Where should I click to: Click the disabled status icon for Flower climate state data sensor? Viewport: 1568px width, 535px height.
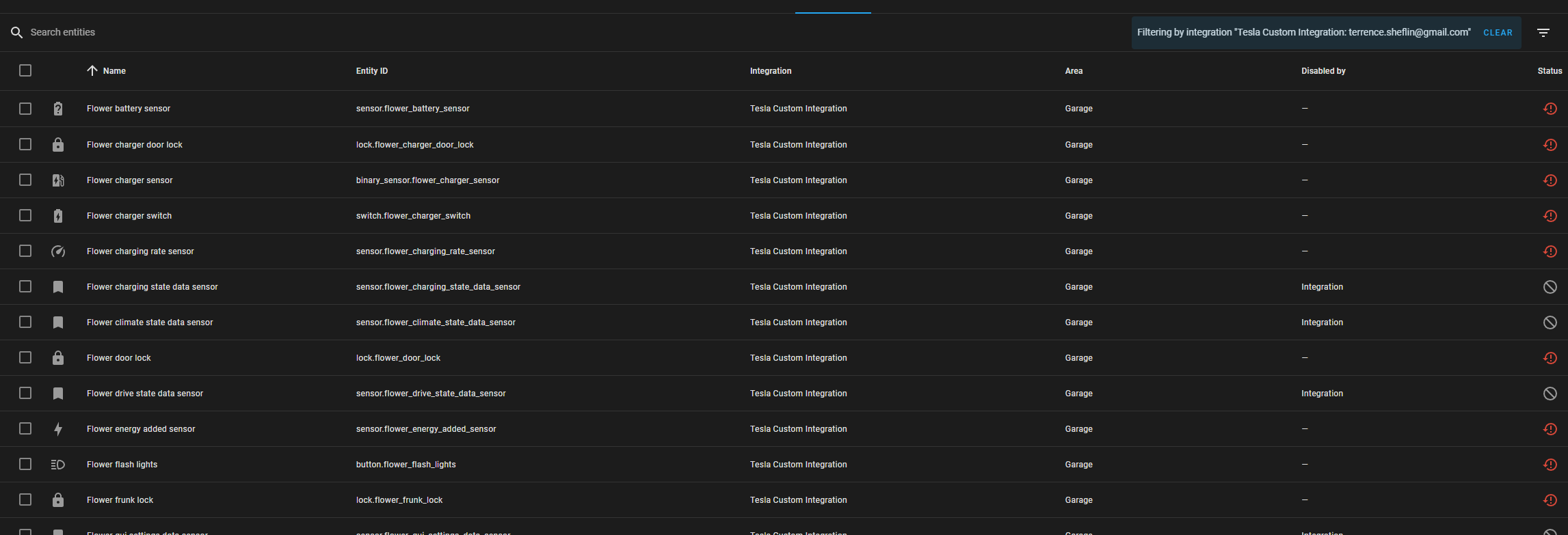coord(1550,323)
